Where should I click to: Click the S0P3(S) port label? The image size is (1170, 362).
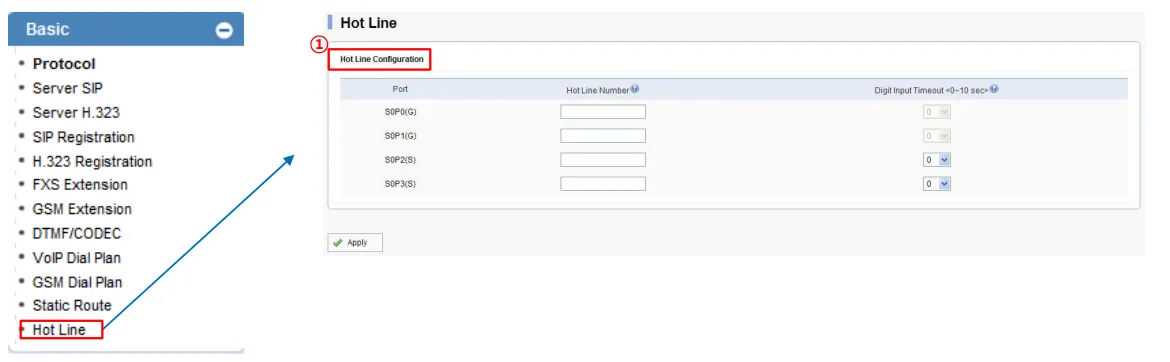point(401,184)
